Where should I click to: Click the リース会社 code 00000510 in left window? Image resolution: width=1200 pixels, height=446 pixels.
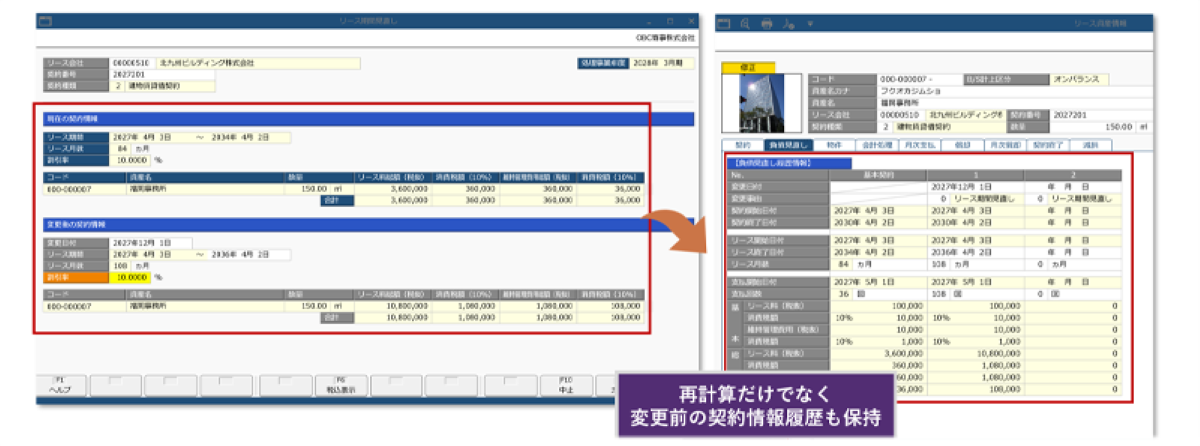pyautogui.click(x=131, y=63)
